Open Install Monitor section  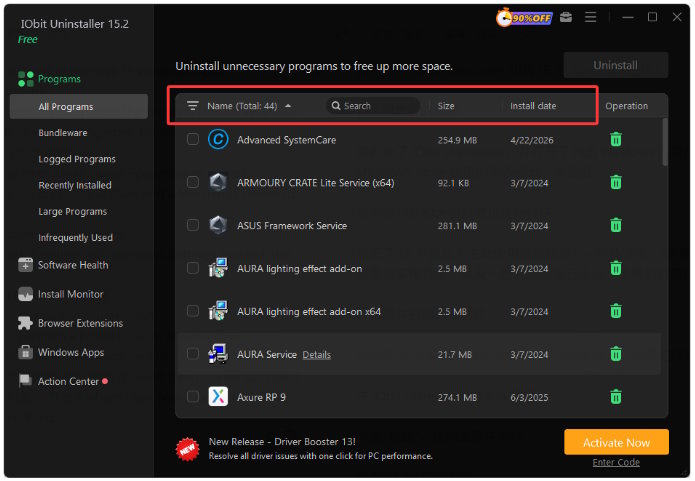pyautogui.click(x=61, y=294)
